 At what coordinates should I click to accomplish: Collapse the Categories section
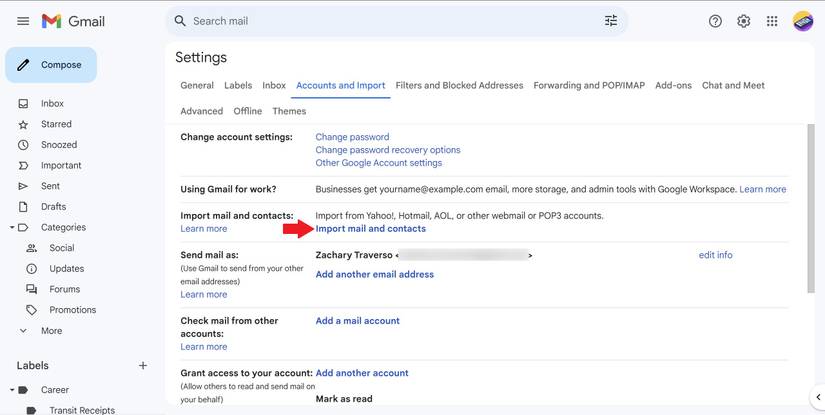coord(11,228)
